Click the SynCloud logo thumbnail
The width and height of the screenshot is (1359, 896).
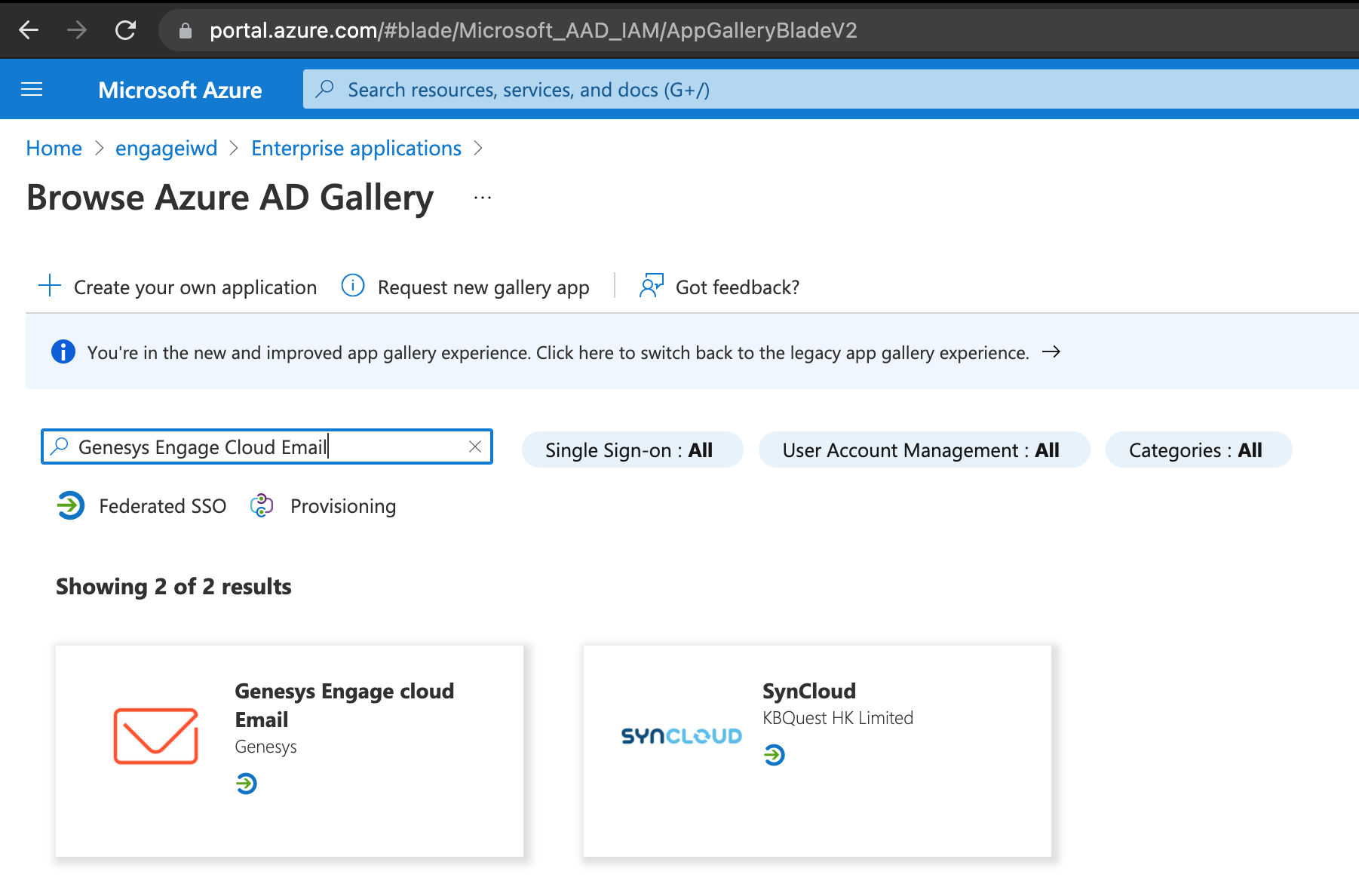pos(681,736)
